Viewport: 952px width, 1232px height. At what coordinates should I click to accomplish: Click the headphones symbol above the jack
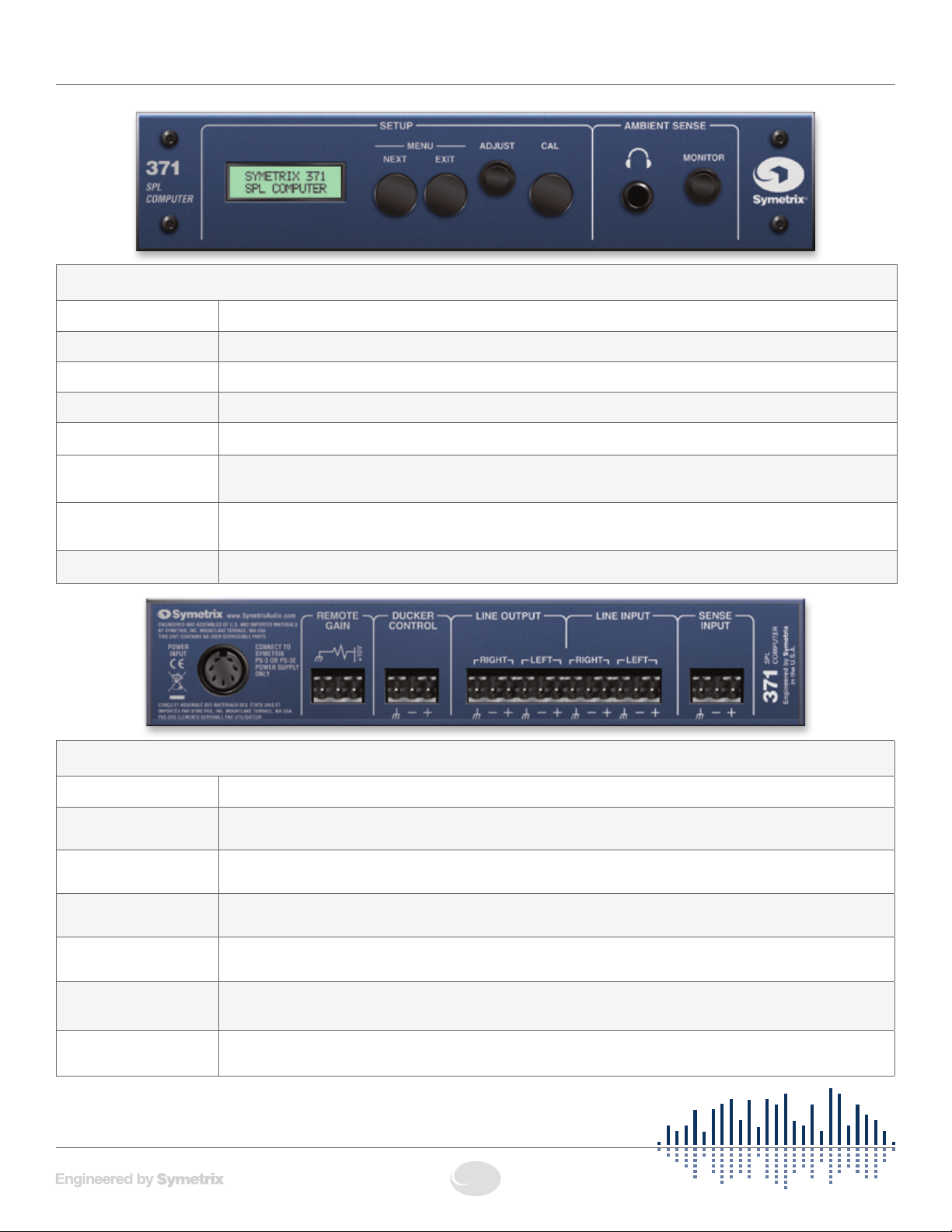point(638,159)
